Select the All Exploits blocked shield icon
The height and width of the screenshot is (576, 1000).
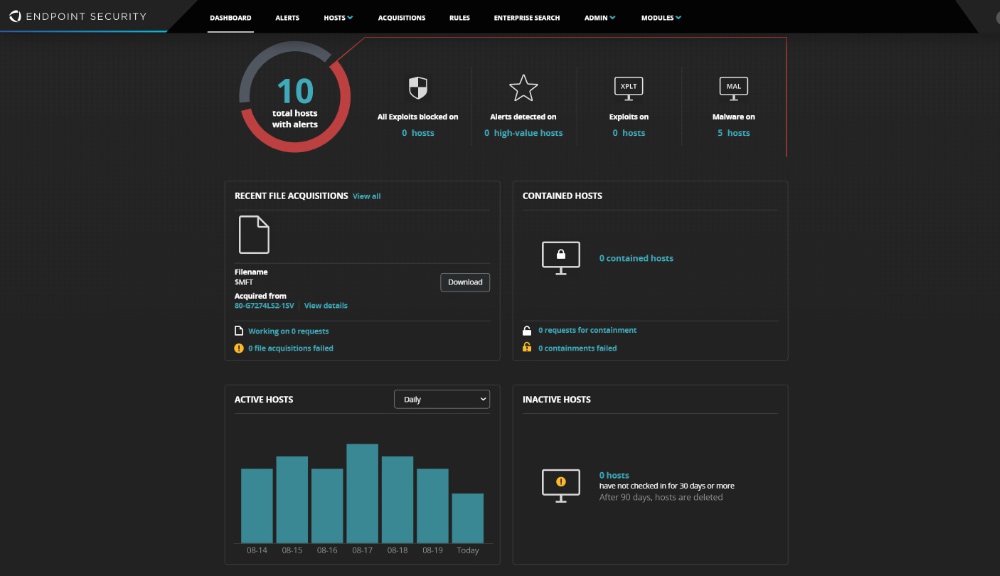[x=417, y=87]
